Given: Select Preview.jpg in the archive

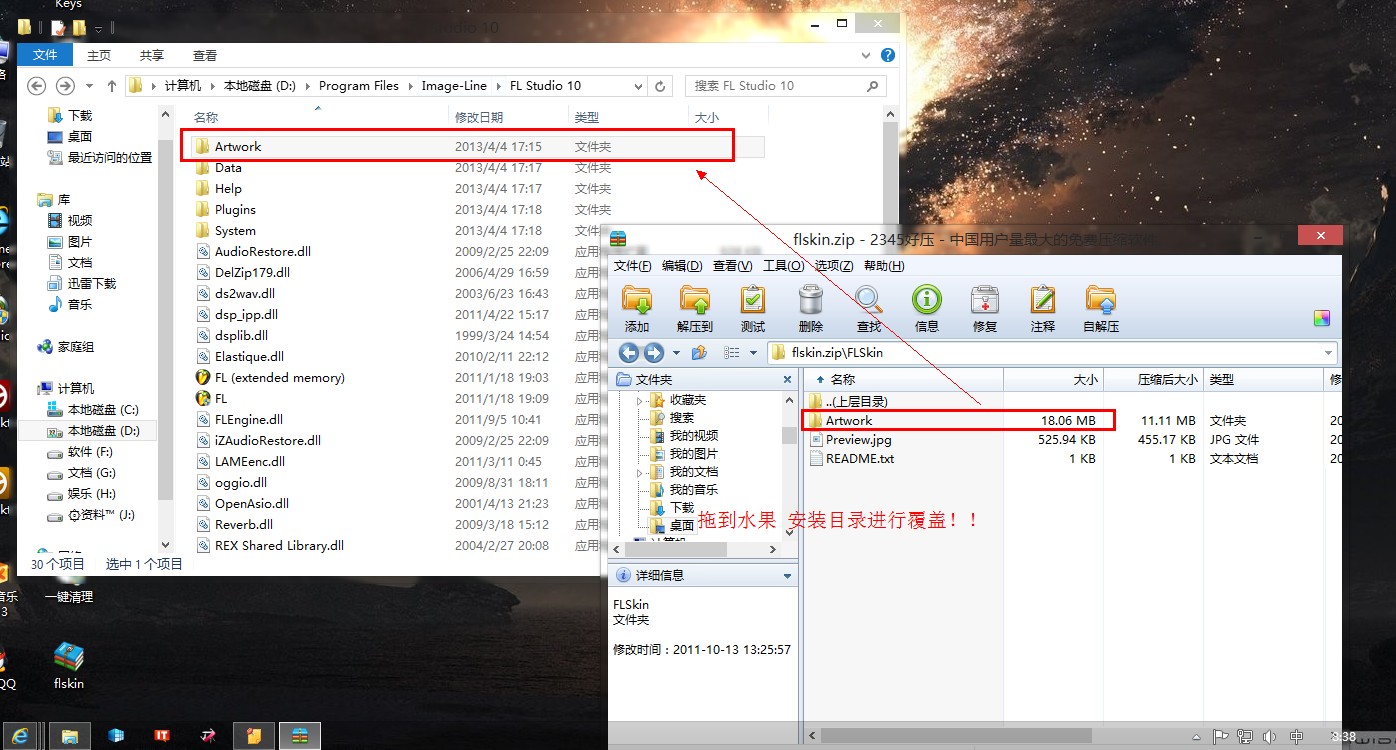Looking at the screenshot, I should [x=858, y=440].
